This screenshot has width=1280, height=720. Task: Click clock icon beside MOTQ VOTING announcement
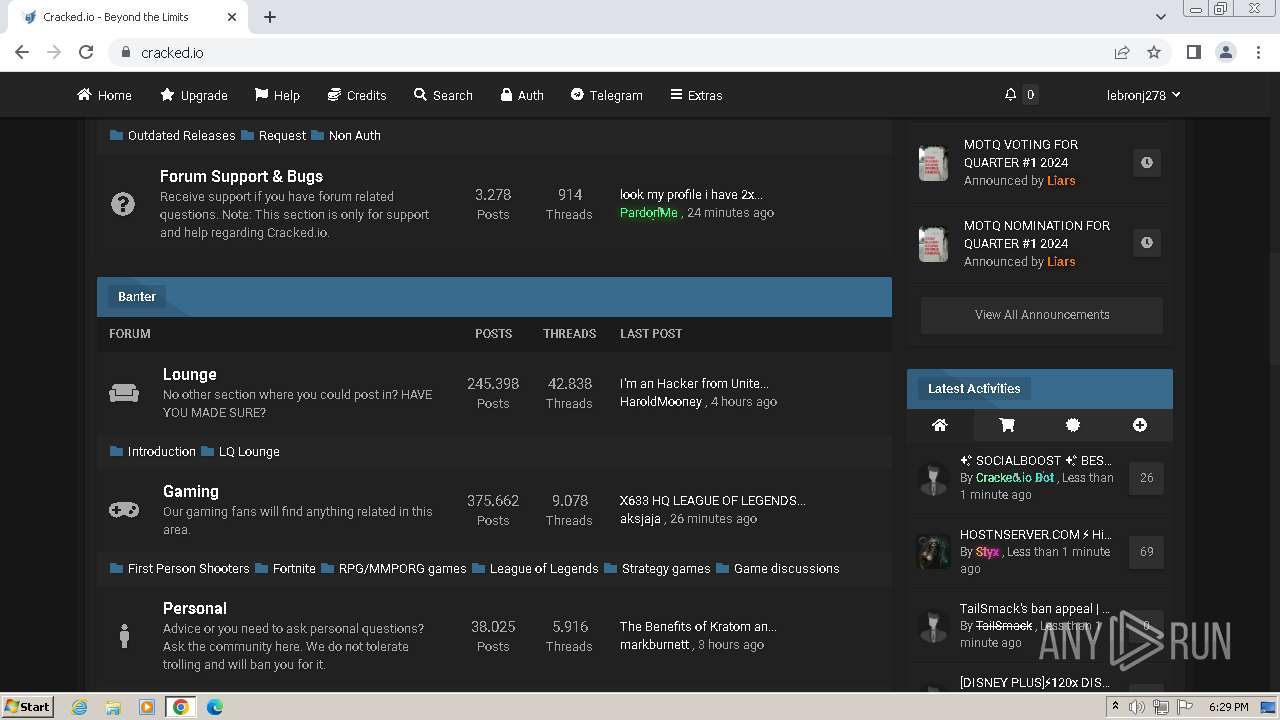click(x=1147, y=162)
